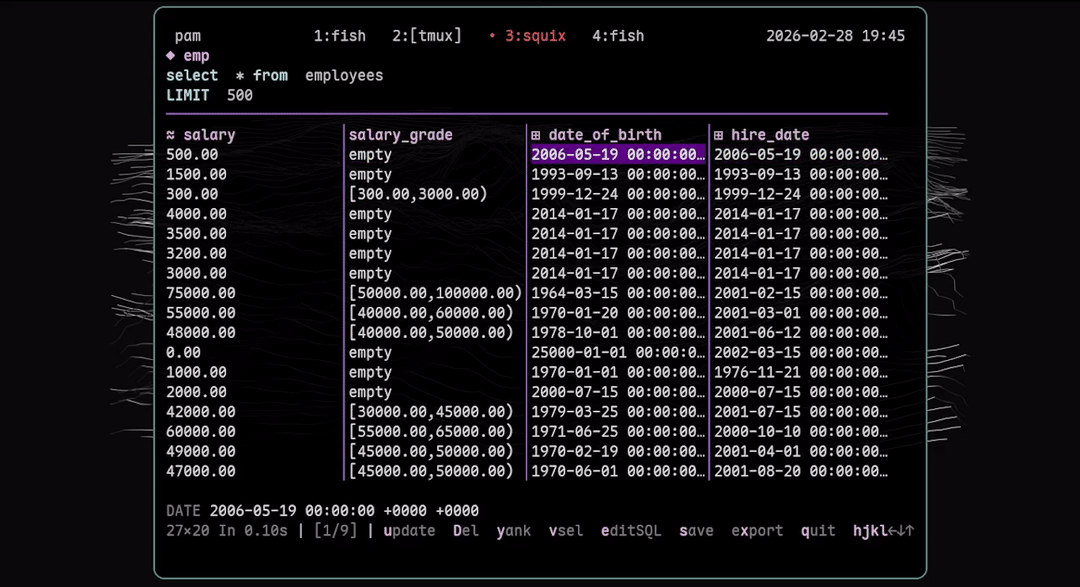1080x587 pixels.
Task: Click the calendar icon beside date_of_birth header
Action: click(x=536, y=134)
